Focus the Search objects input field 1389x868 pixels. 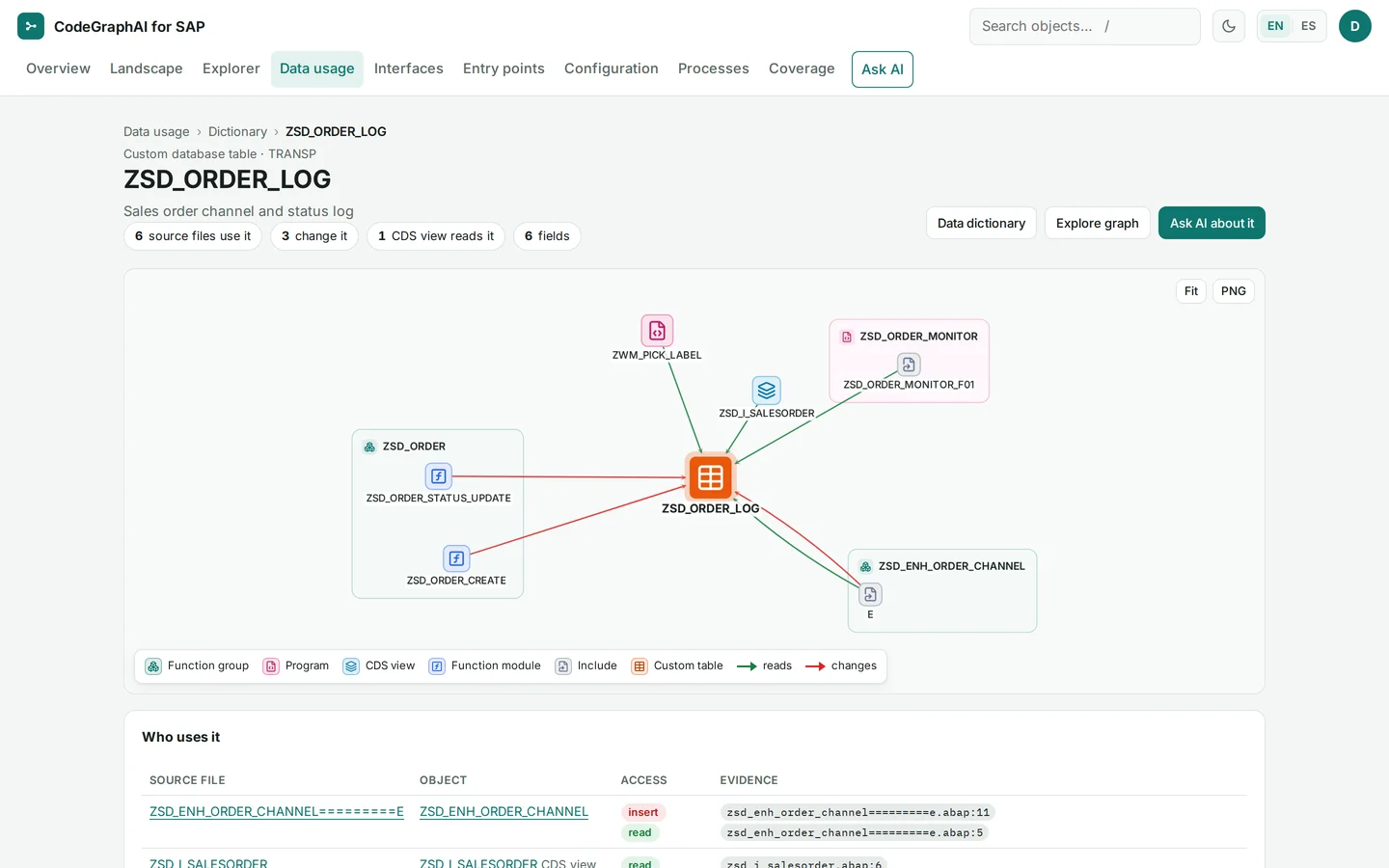[x=1085, y=26]
